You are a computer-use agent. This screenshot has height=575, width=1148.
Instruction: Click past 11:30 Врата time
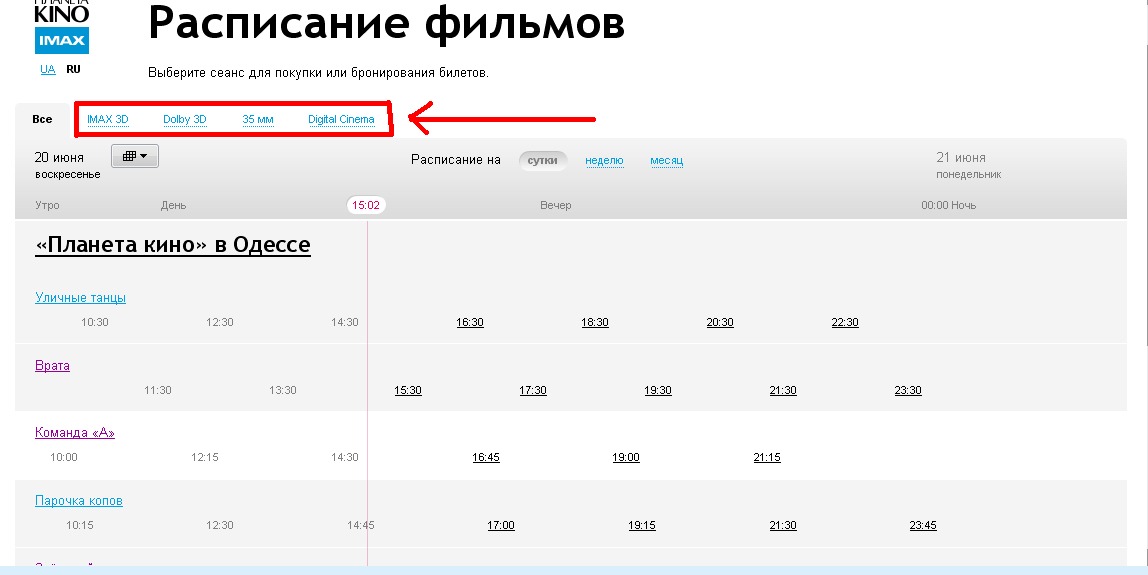coord(157,390)
